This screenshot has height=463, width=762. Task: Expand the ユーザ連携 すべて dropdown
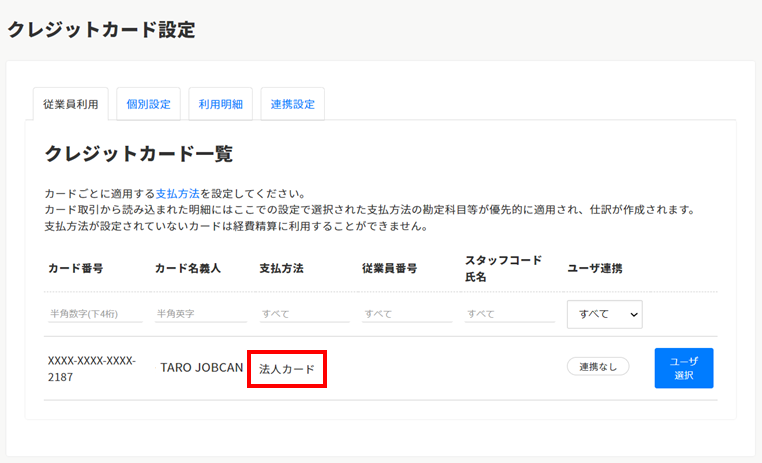pyautogui.click(x=604, y=314)
